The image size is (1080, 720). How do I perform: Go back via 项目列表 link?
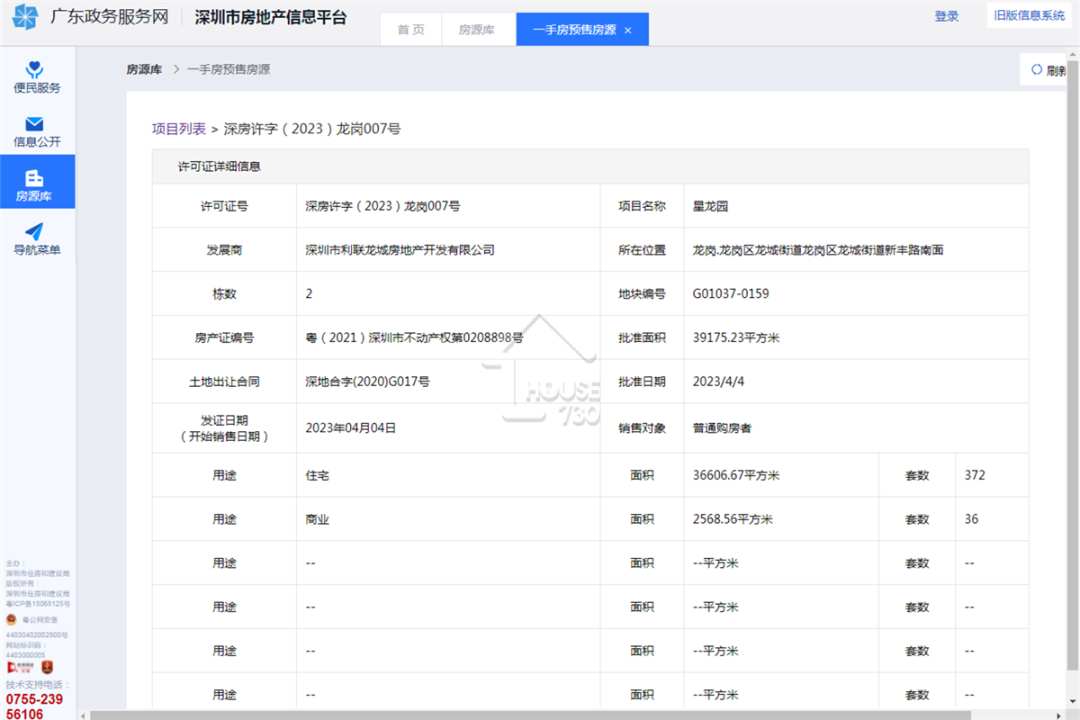pyautogui.click(x=179, y=129)
